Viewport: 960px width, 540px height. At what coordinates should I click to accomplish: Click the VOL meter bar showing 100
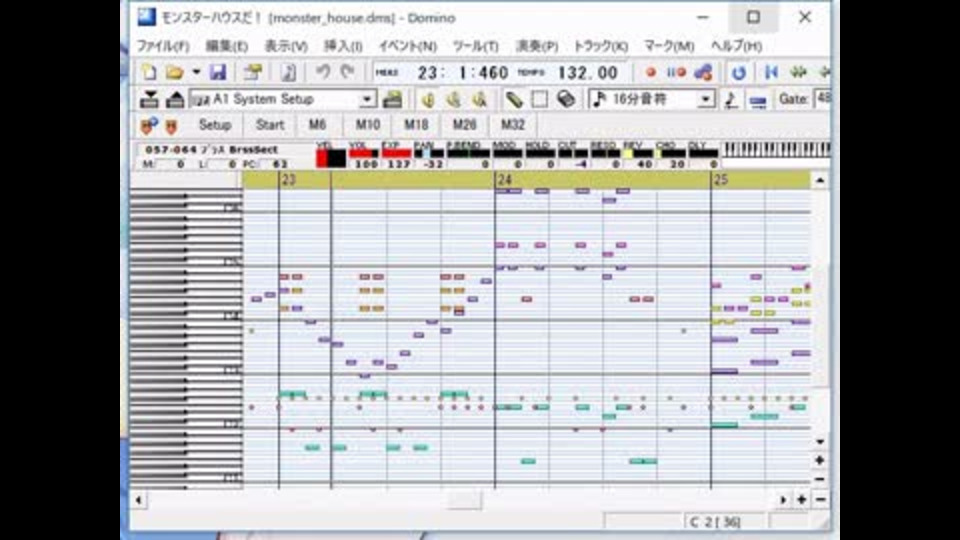(363, 154)
